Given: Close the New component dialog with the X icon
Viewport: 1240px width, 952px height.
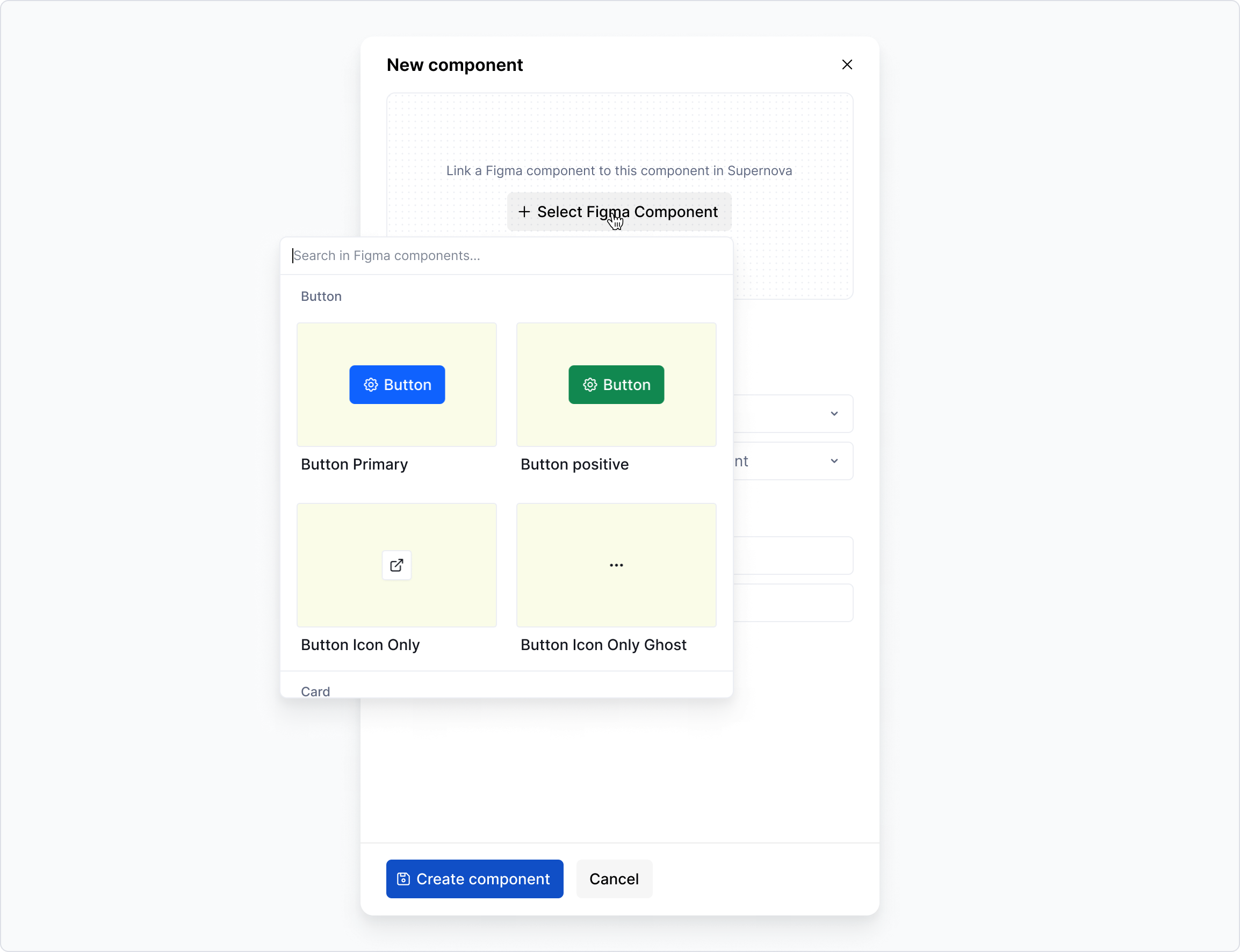Looking at the screenshot, I should 847,64.
